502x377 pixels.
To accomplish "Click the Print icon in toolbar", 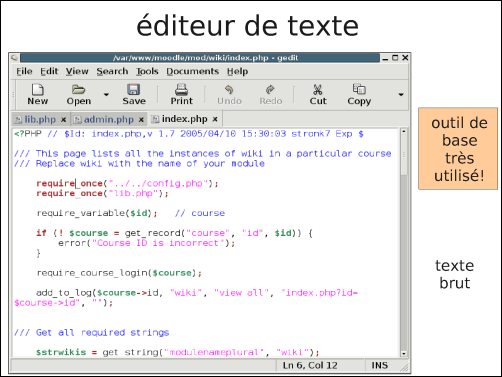I will click(x=182, y=89).
